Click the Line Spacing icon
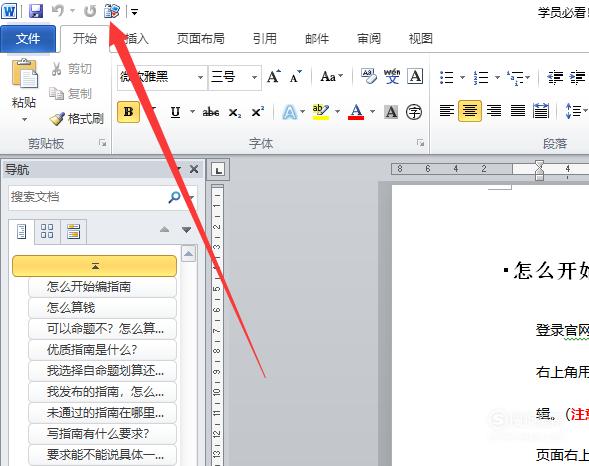The width and height of the screenshot is (589, 466). [573, 111]
